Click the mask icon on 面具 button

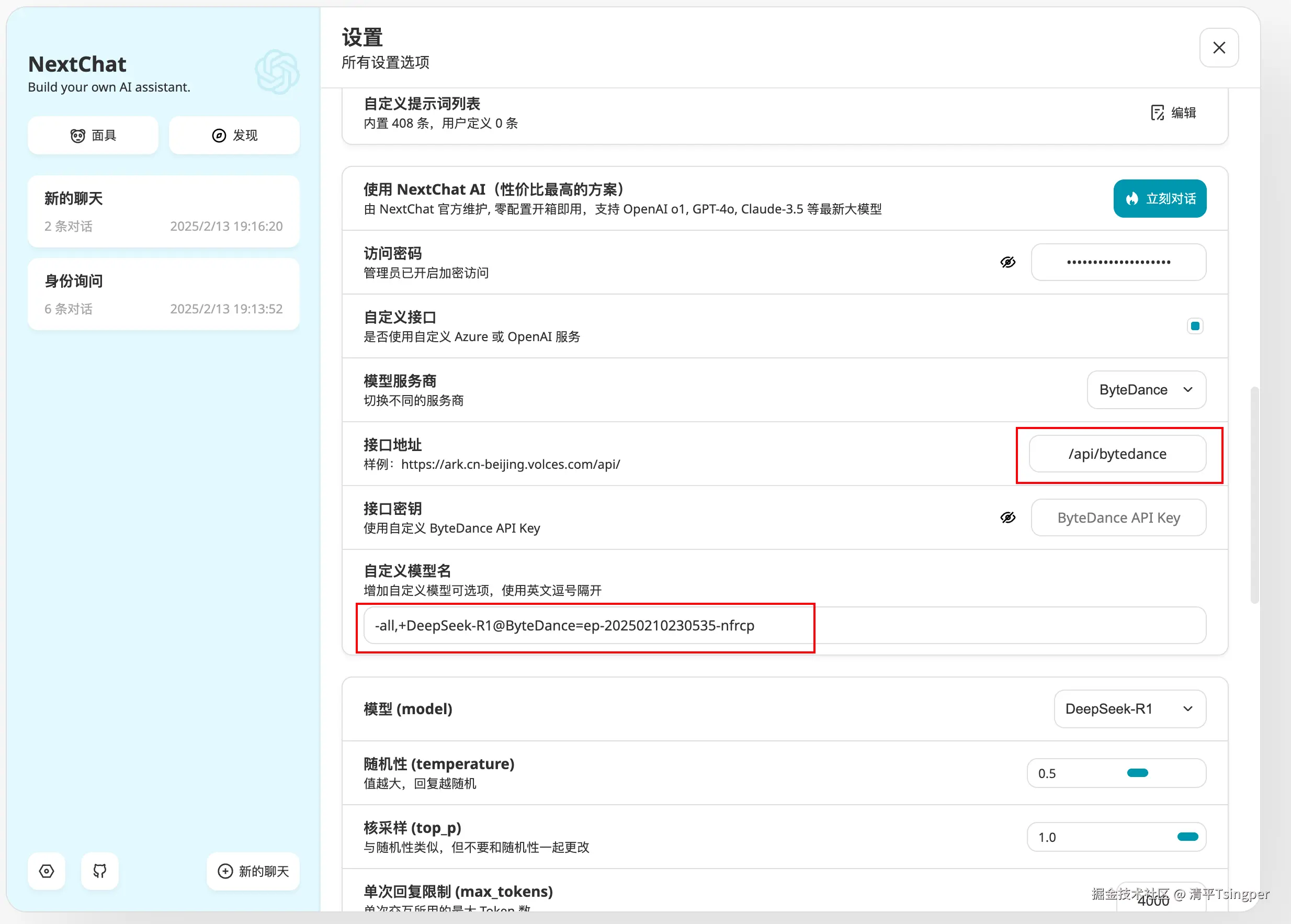pos(78,136)
